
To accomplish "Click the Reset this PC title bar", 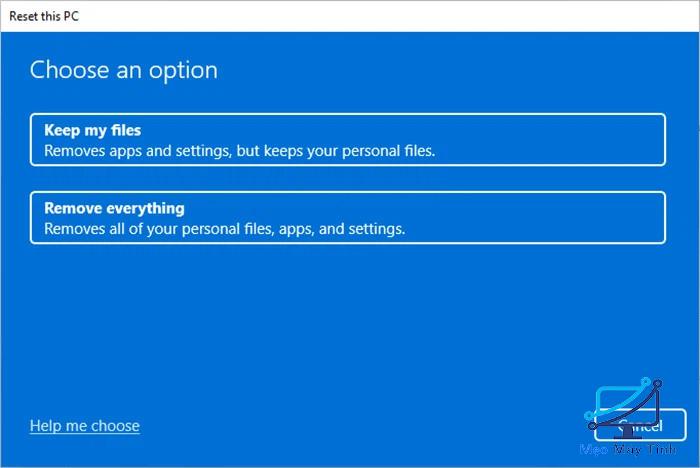I will (350, 16).
